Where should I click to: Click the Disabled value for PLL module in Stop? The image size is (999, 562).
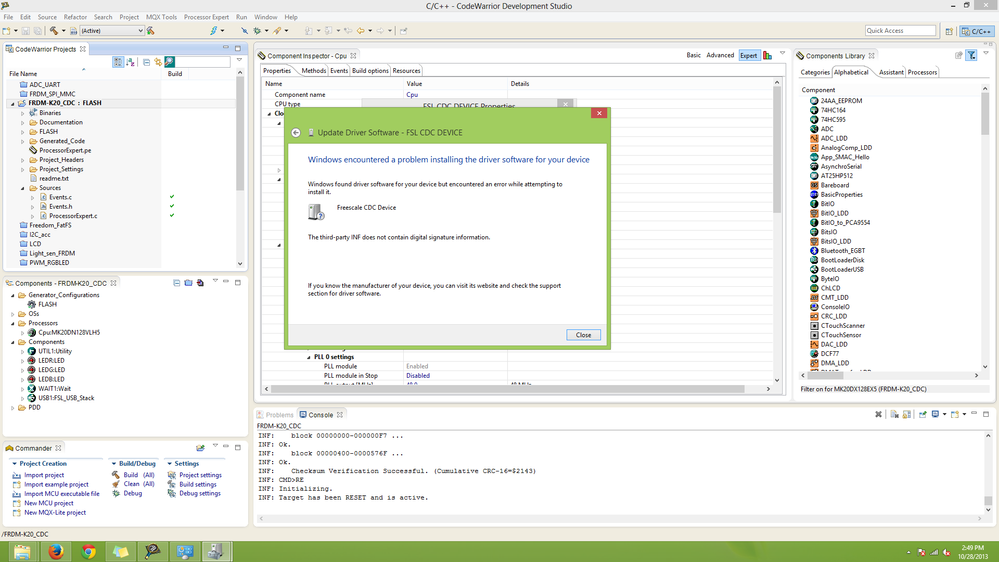[418, 376]
